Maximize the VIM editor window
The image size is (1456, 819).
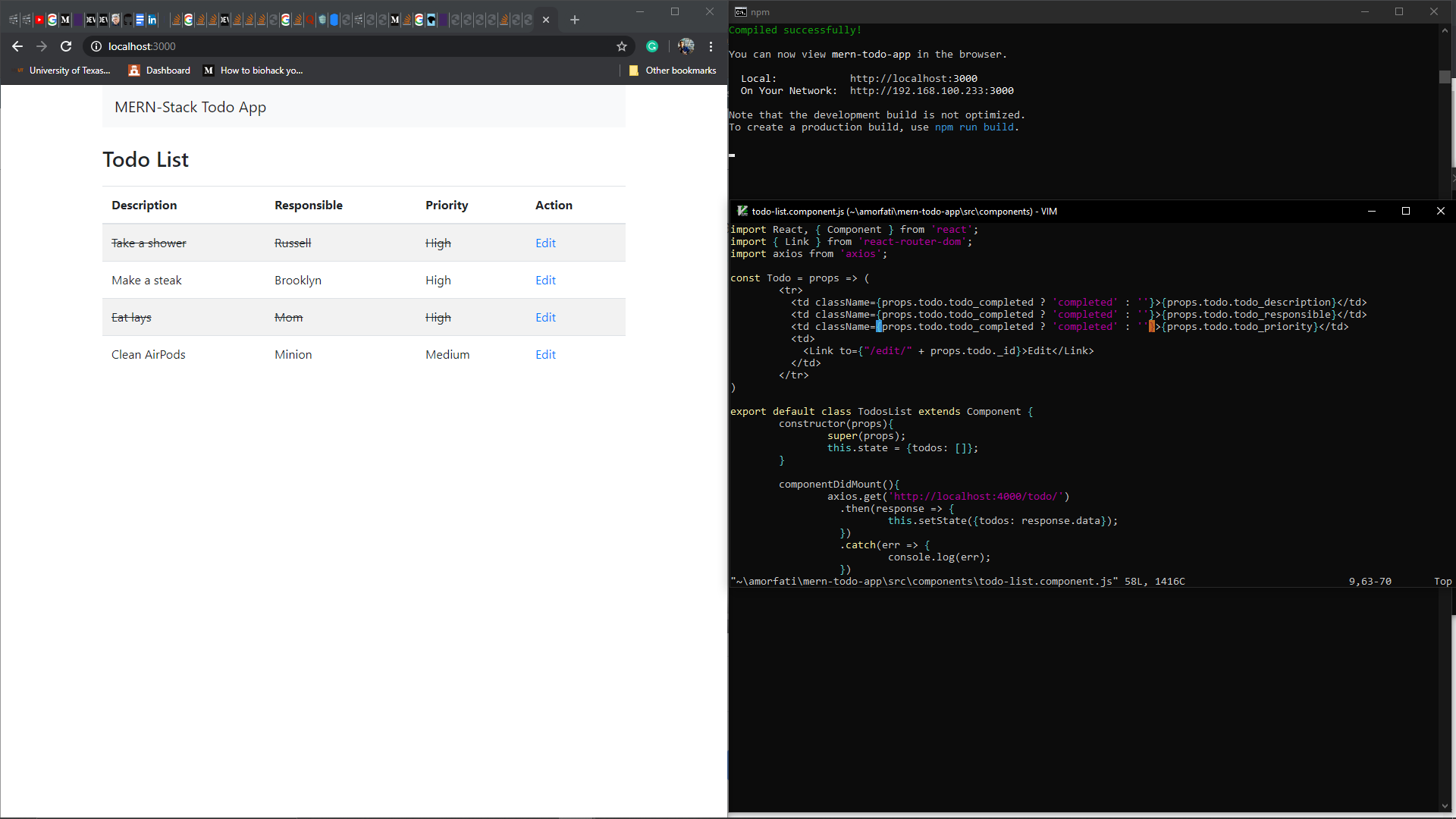coord(1406,211)
